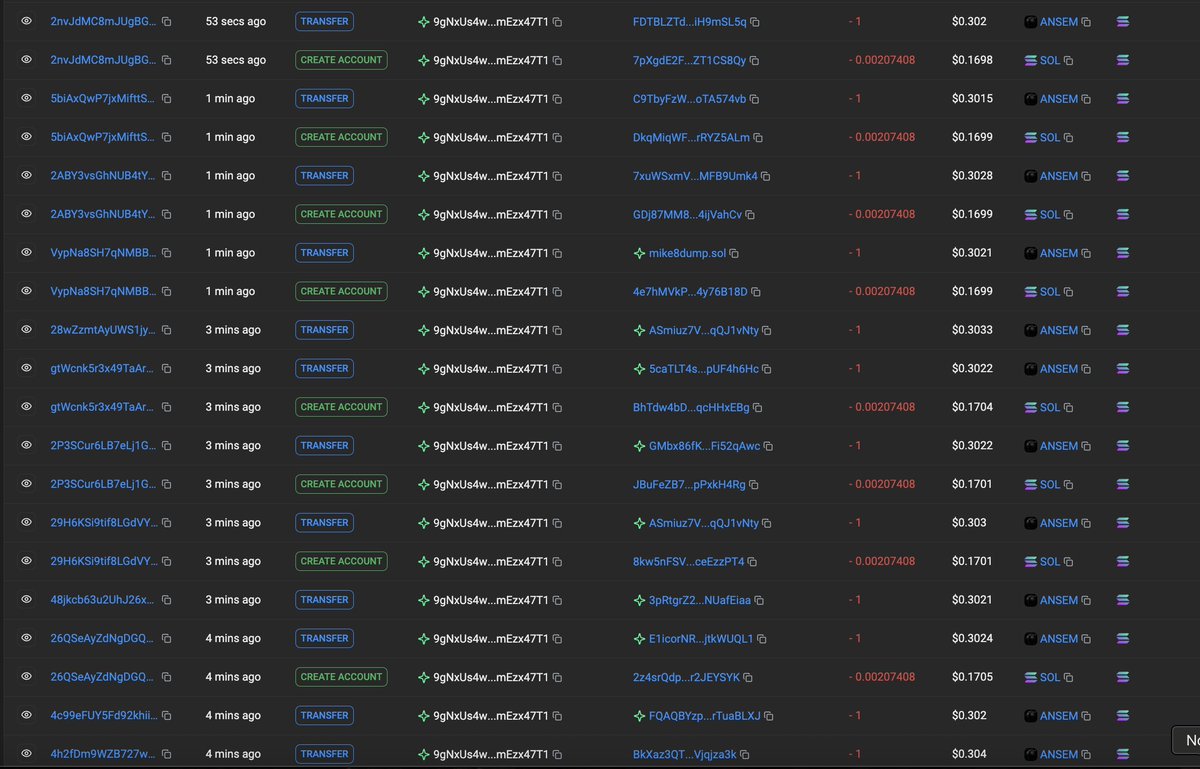
Task: Copy destination address 4e7hMVkP...4y76B18D
Action: pyautogui.click(x=756, y=293)
